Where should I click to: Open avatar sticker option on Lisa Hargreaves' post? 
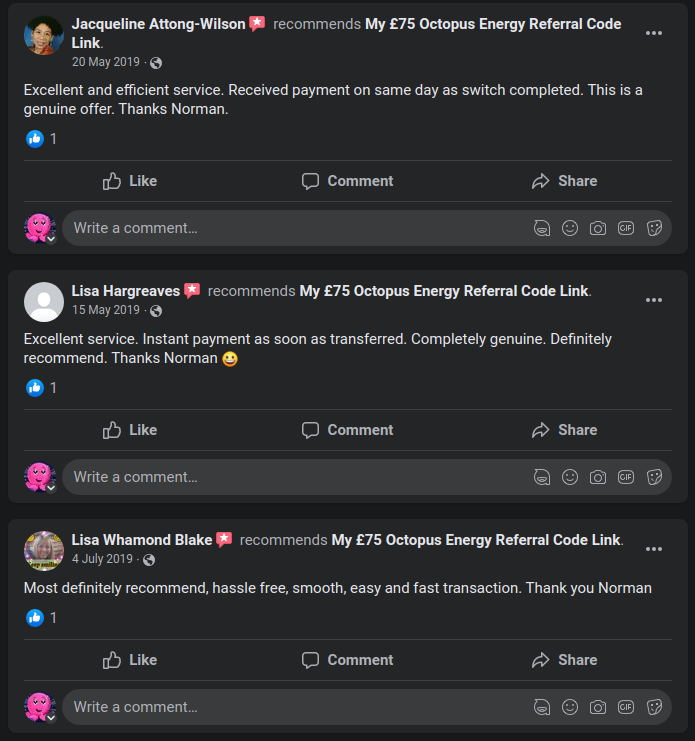[542, 477]
